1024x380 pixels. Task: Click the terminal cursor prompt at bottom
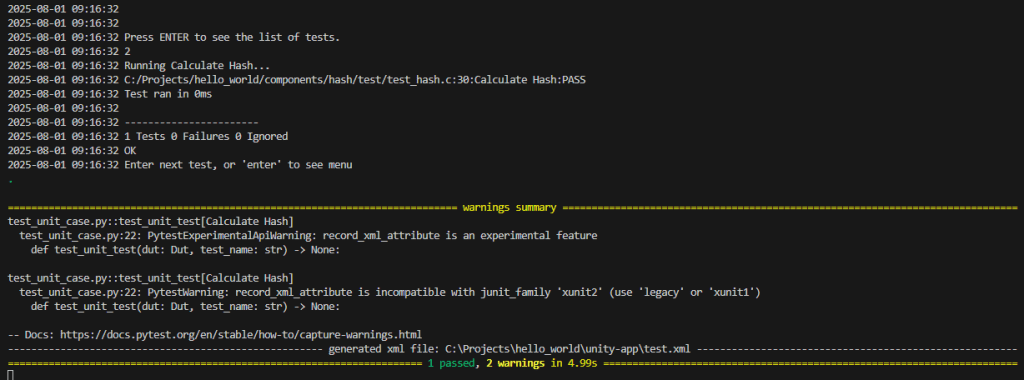tap(10, 375)
